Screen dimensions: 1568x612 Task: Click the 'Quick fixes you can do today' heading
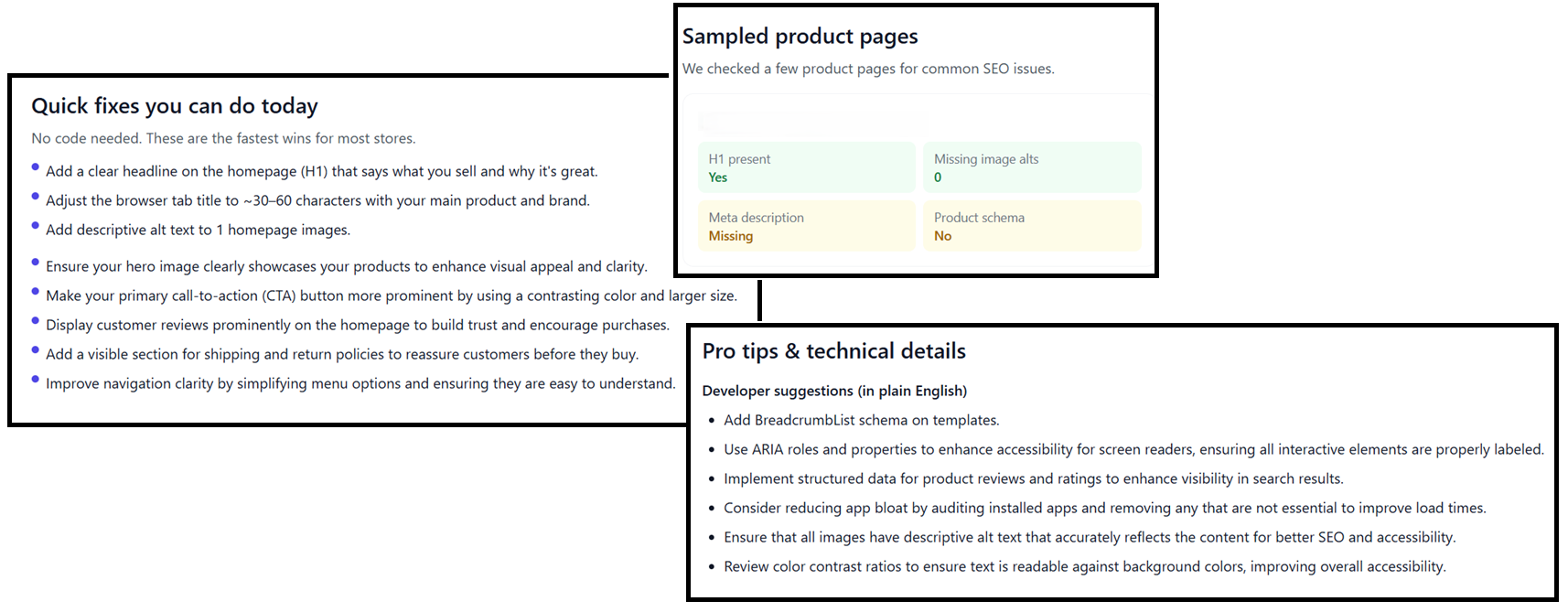click(x=174, y=106)
